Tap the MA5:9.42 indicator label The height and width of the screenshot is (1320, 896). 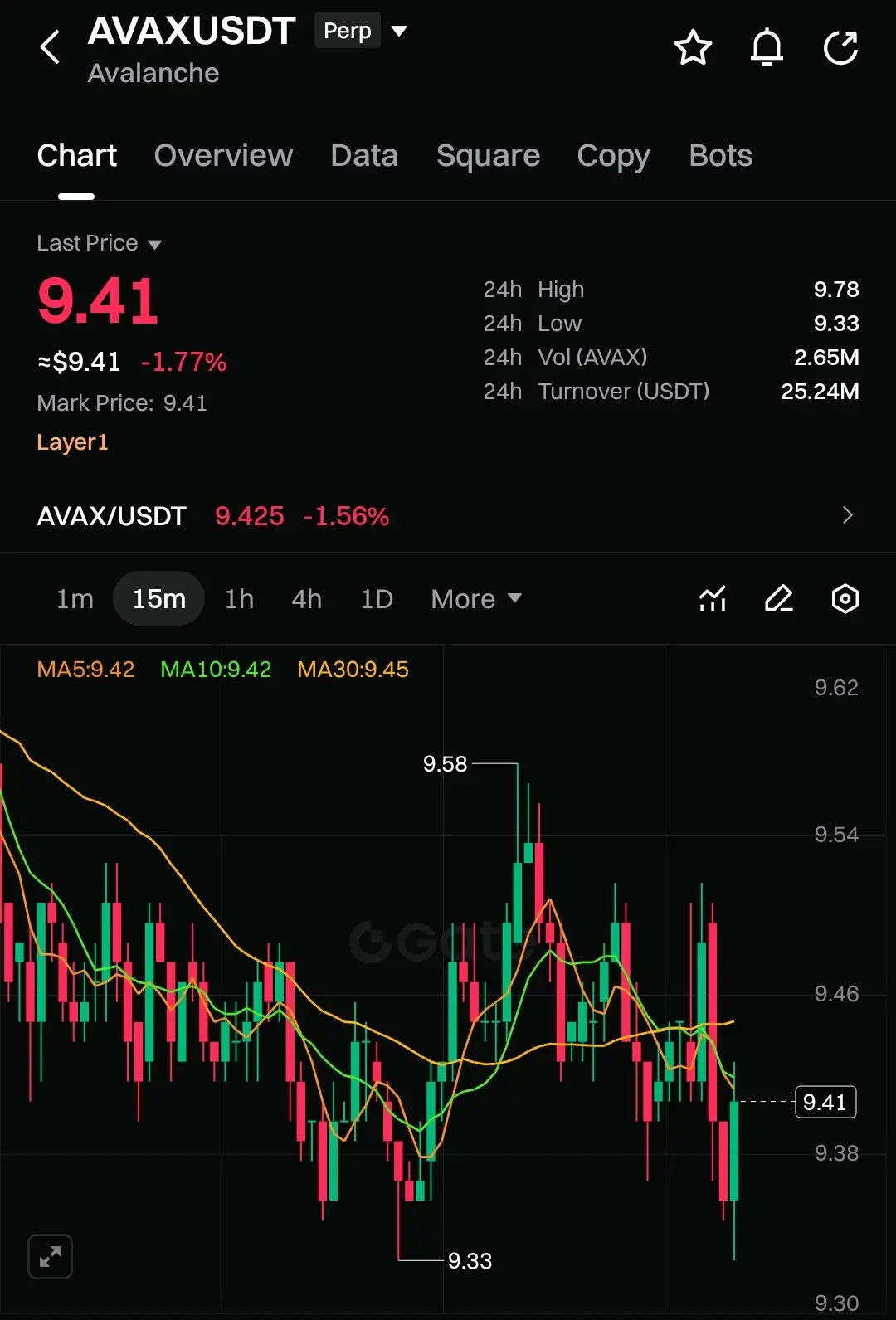(85, 670)
